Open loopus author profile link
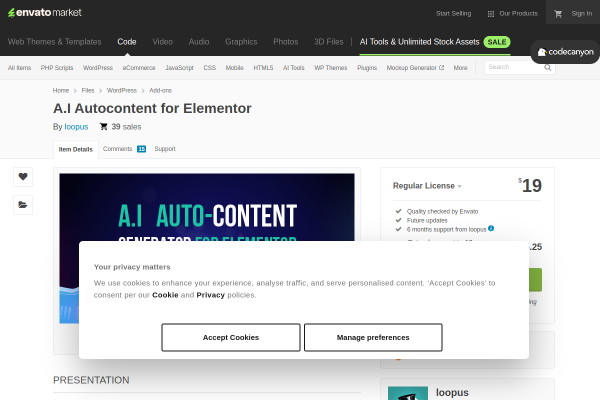Screen dimensions: 600x400 [x=76, y=127]
